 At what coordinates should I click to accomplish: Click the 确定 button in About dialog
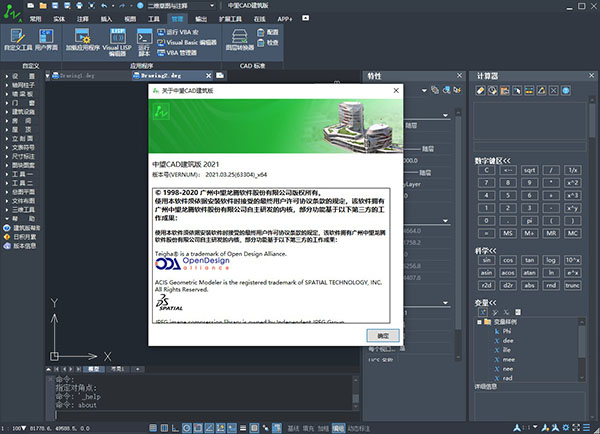(380, 335)
